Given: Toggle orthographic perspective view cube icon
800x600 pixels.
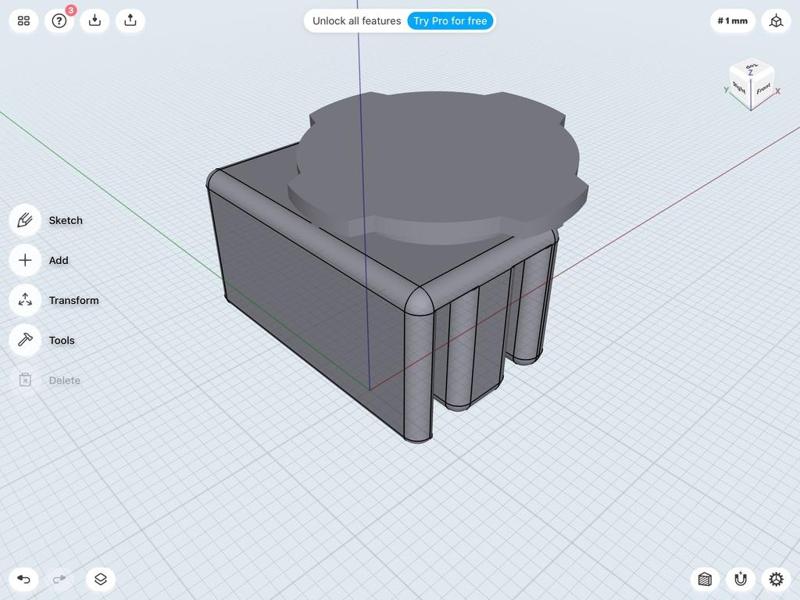Looking at the screenshot, I should coord(776,21).
